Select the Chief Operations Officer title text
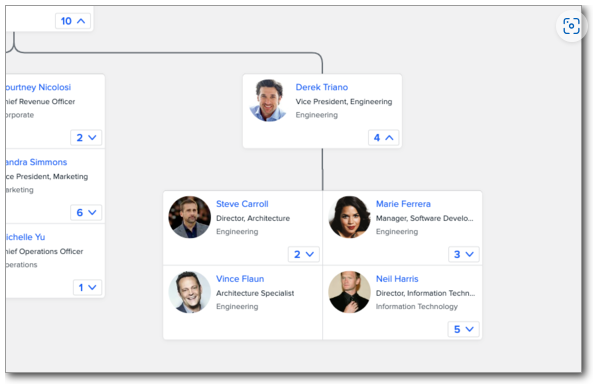This screenshot has width=594, height=388. (44, 252)
